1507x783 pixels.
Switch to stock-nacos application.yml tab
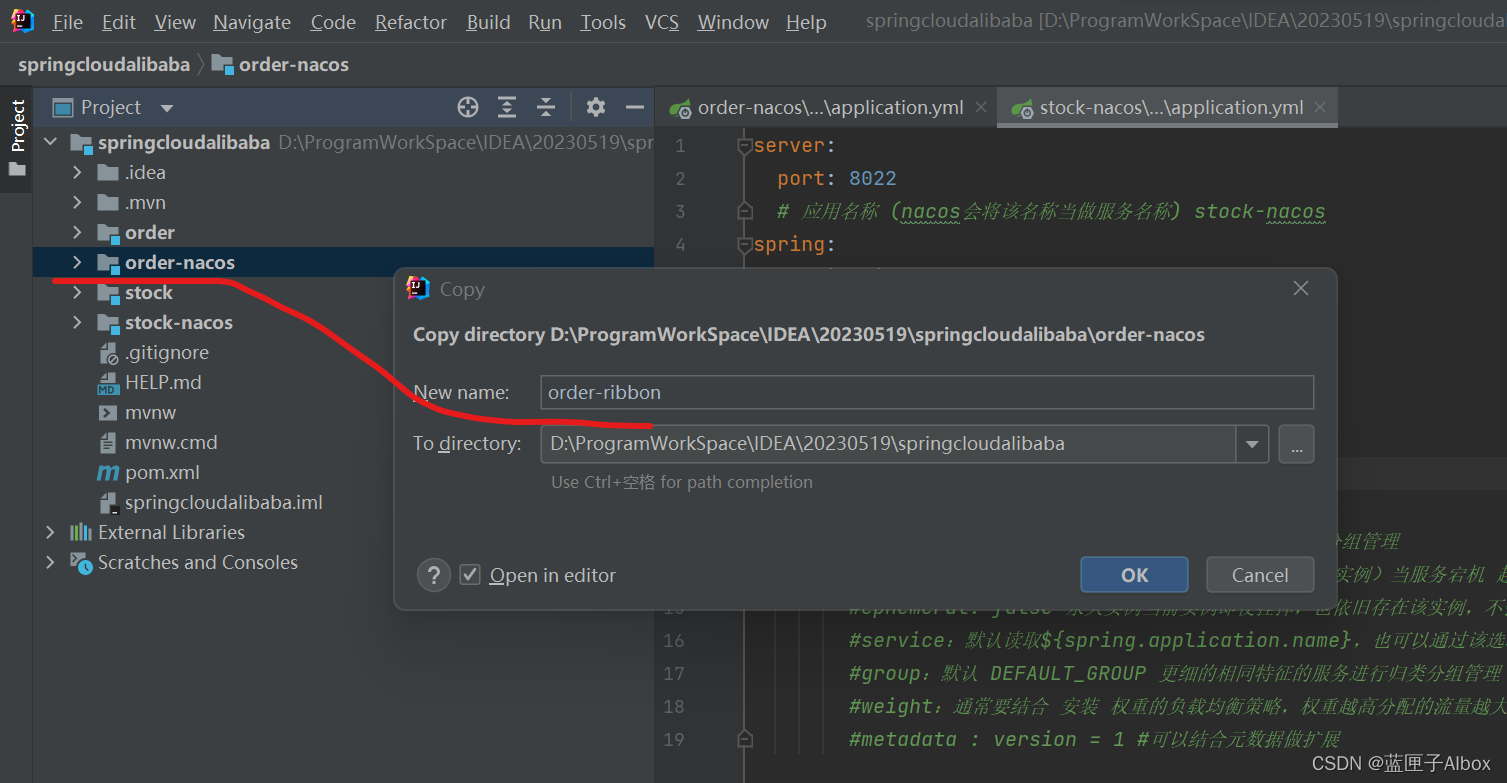coord(1167,107)
